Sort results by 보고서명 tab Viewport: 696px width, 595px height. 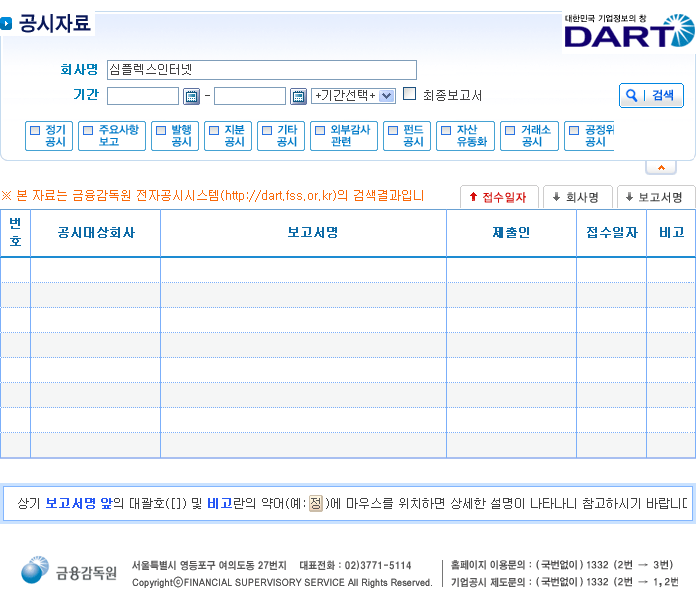pyautogui.click(x=654, y=198)
